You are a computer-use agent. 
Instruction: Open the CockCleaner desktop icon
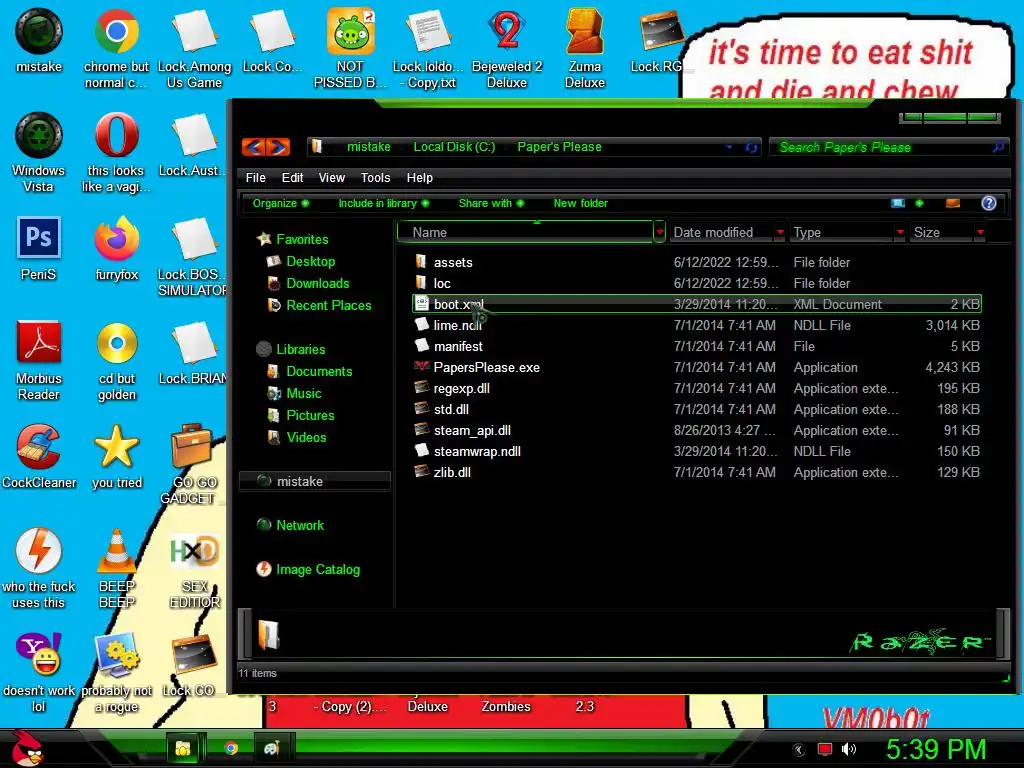click(x=39, y=456)
